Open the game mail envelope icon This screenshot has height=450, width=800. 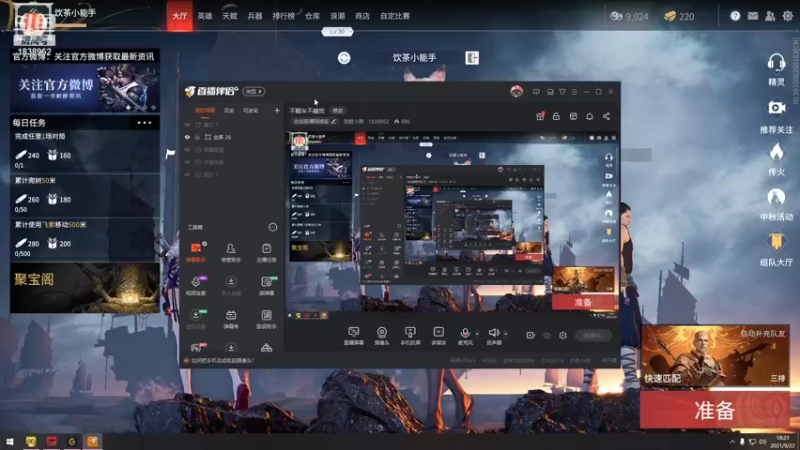pos(753,16)
